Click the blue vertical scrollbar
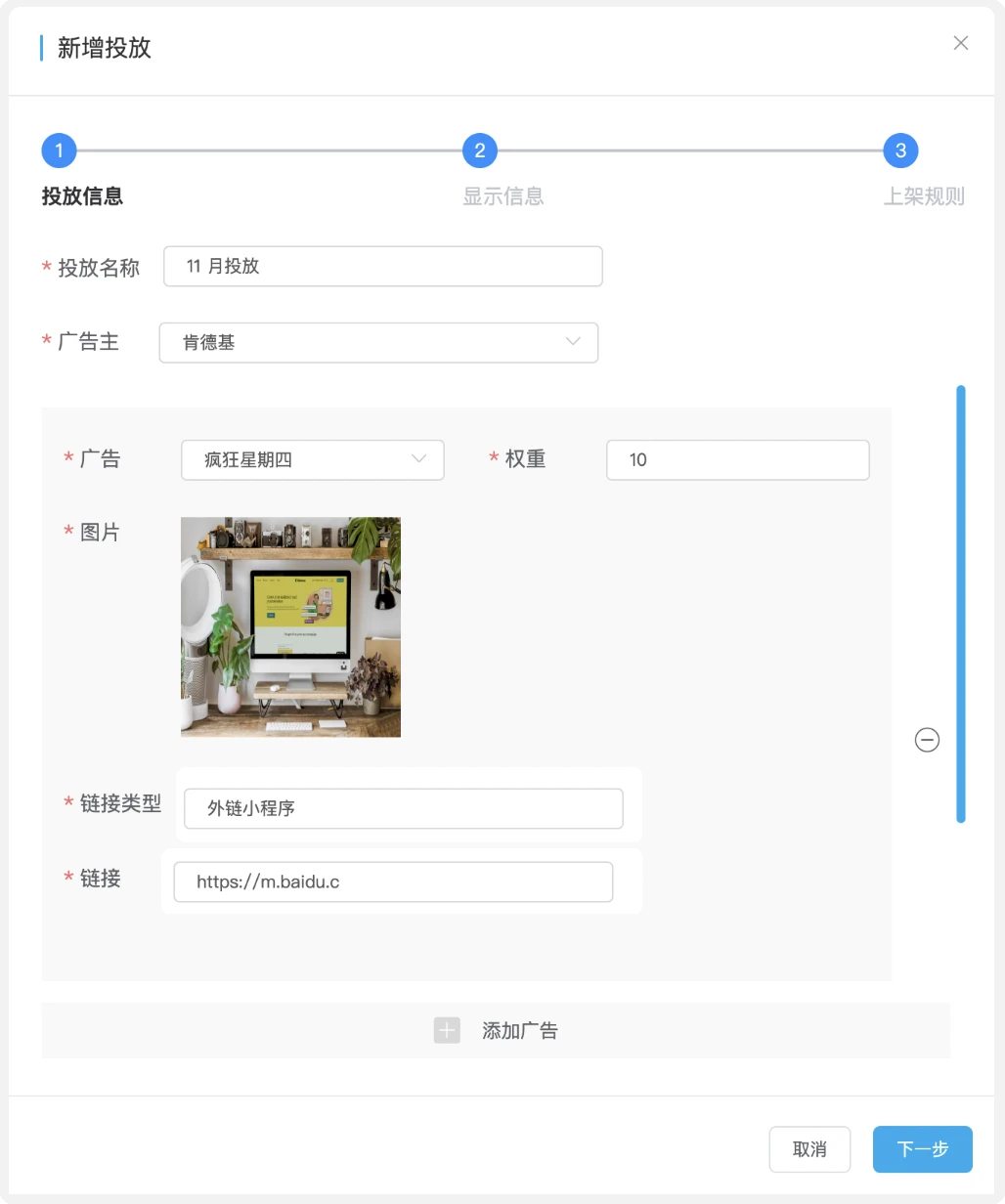The height and width of the screenshot is (1204, 1005). coord(960,604)
